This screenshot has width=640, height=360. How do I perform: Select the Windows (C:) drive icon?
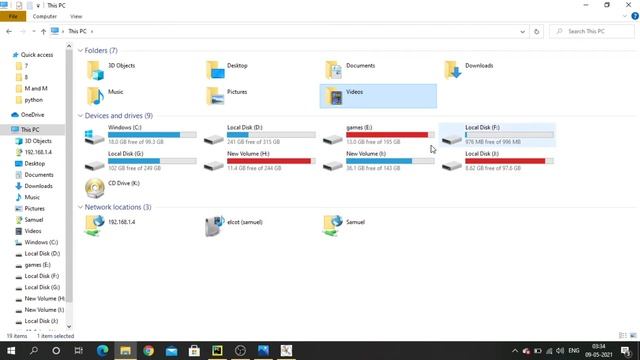[94, 137]
